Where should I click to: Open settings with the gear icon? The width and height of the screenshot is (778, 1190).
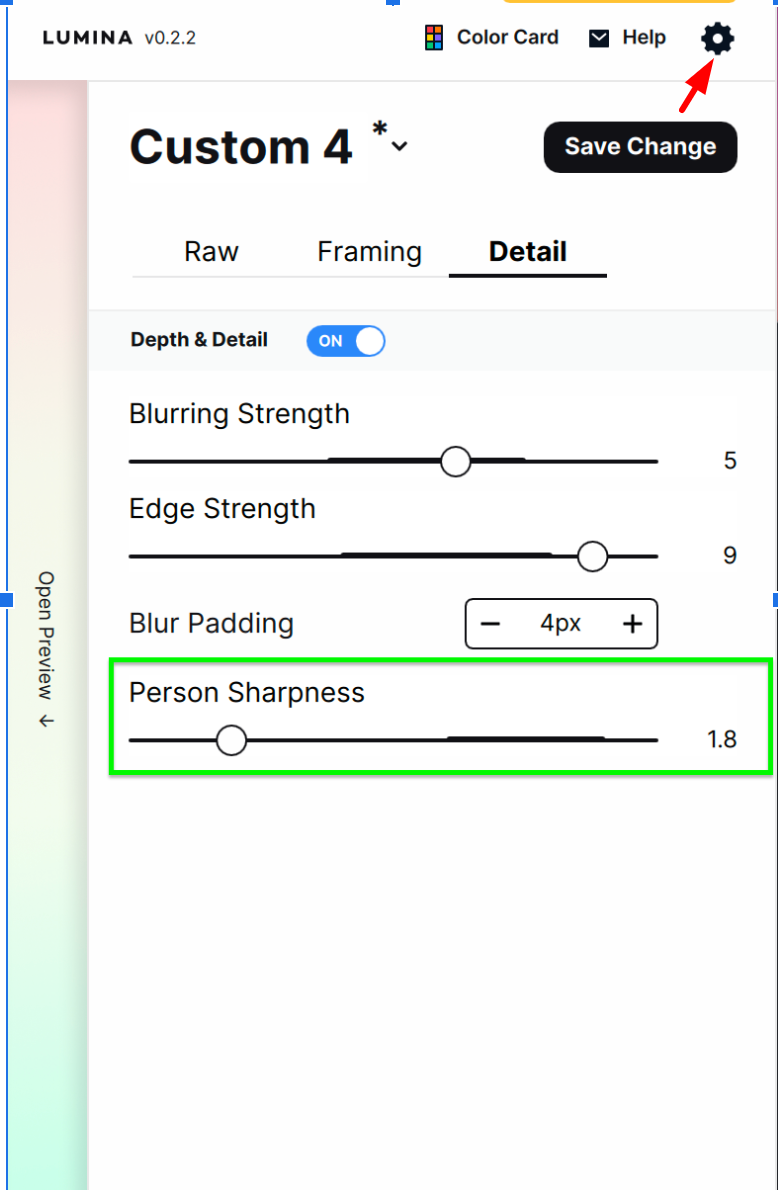(717, 38)
